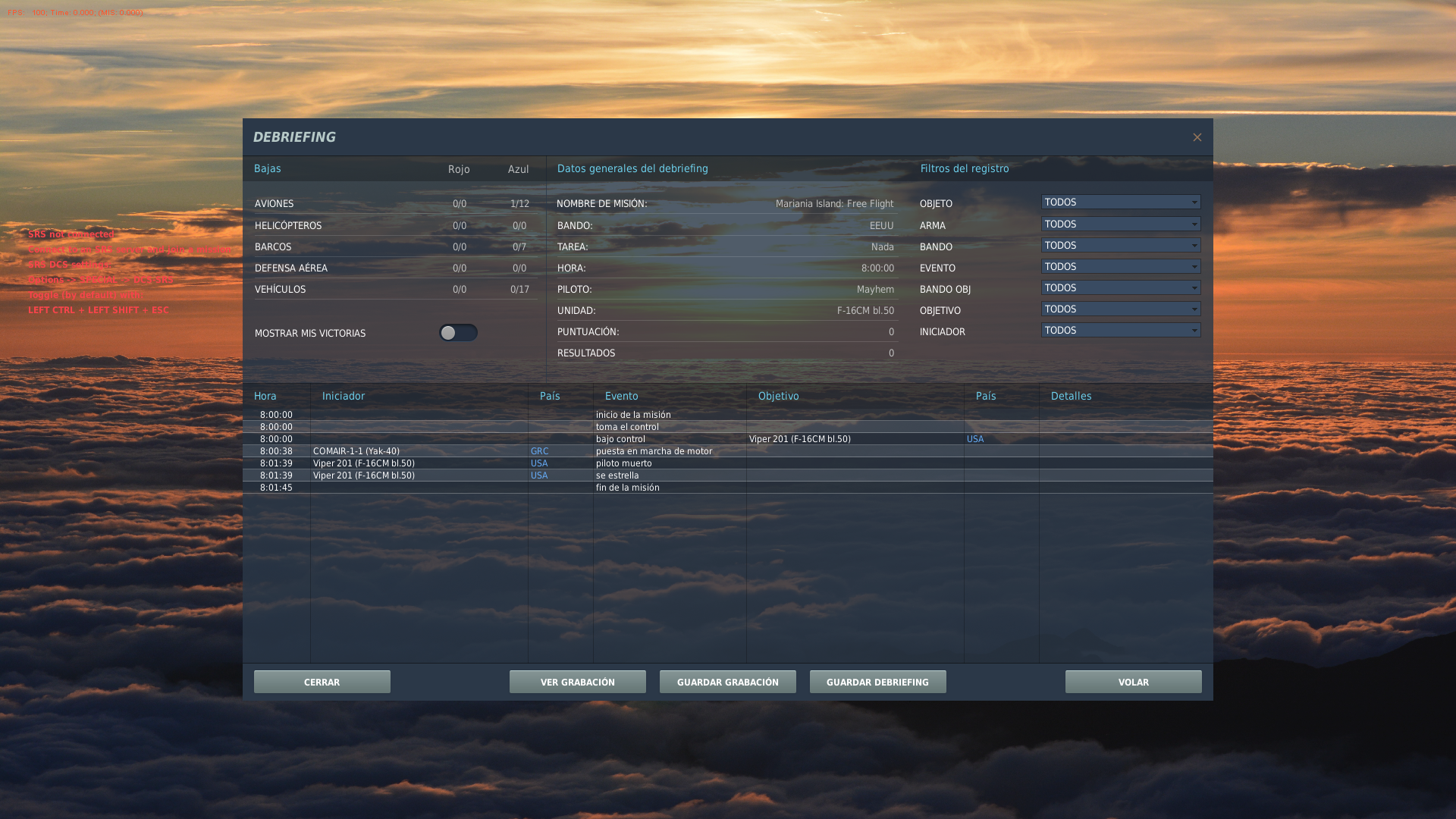Select the 'fin de la misión' row
The width and height of the screenshot is (1456, 819).
[x=728, y=488]
